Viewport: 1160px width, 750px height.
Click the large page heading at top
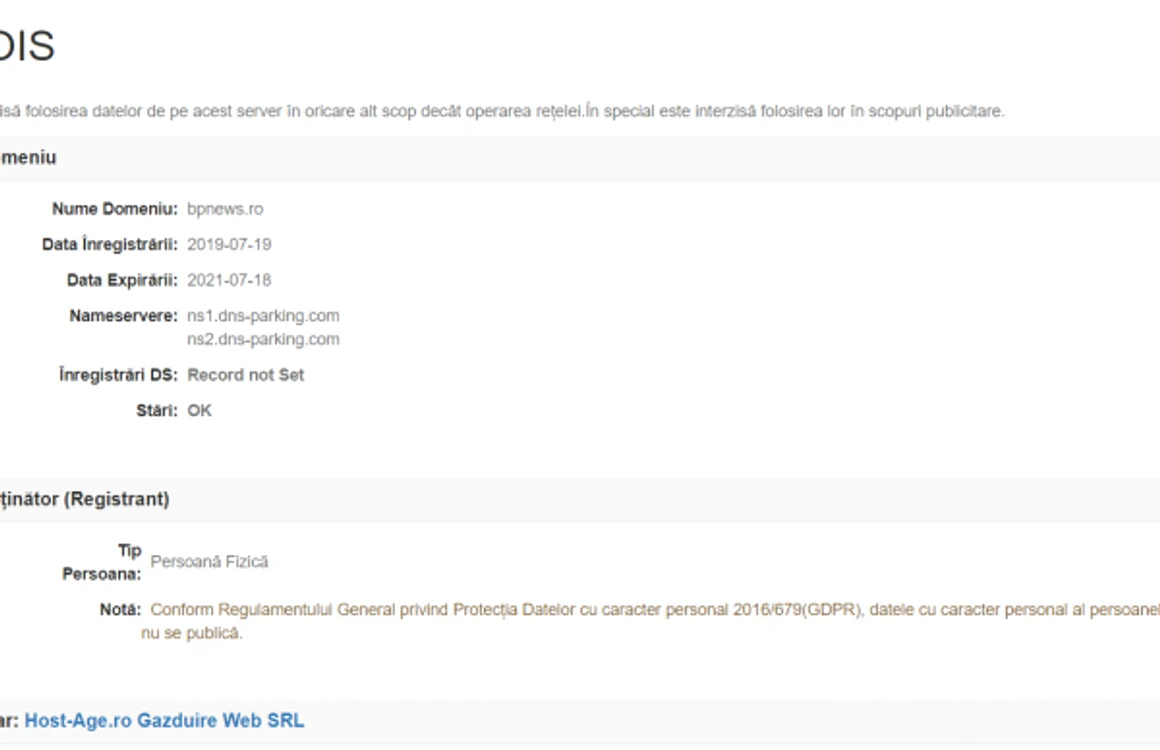click(x=27, y=46)
